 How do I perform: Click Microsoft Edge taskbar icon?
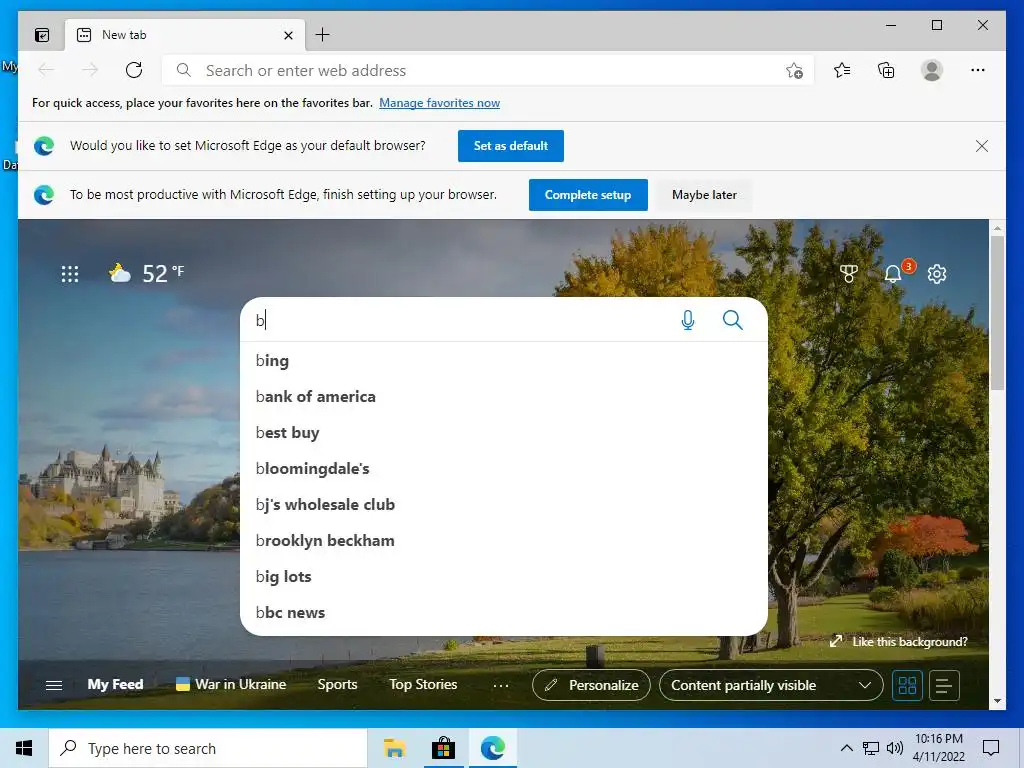(492, 748)
